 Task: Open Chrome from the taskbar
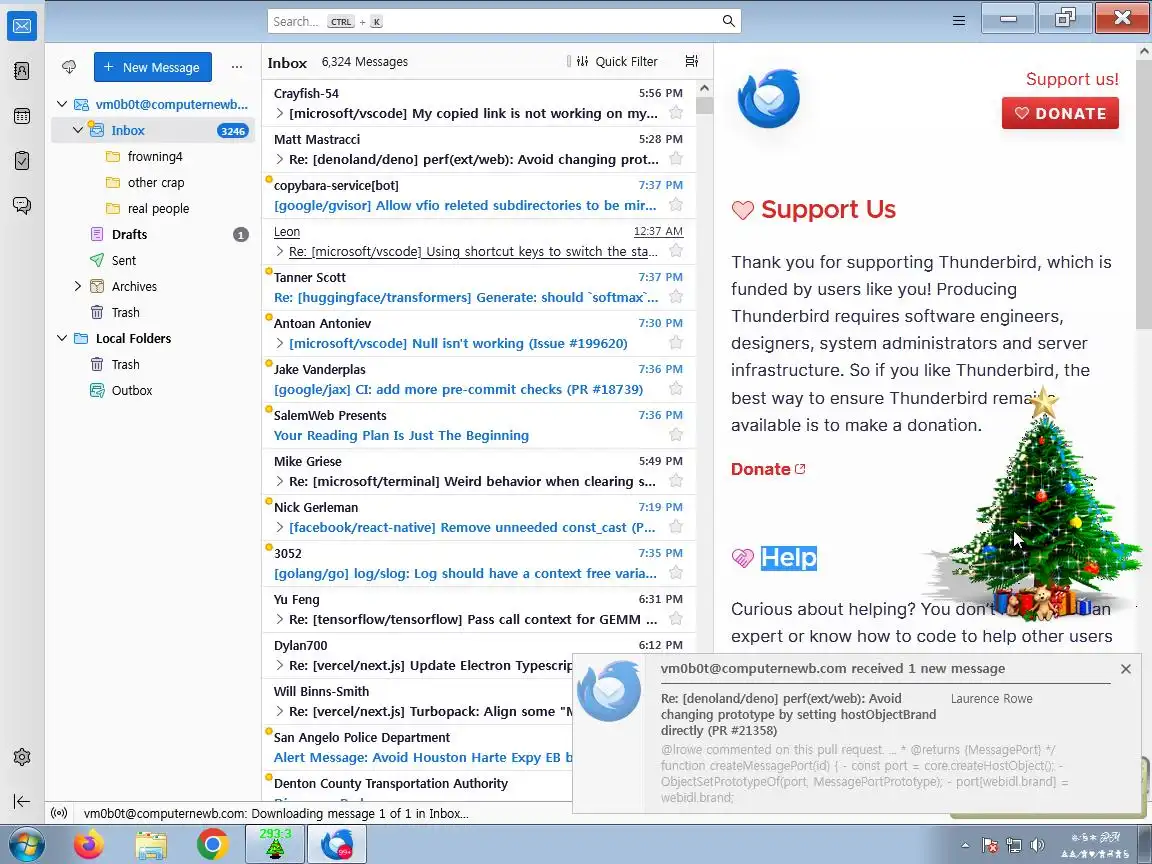tap(212, 845)
